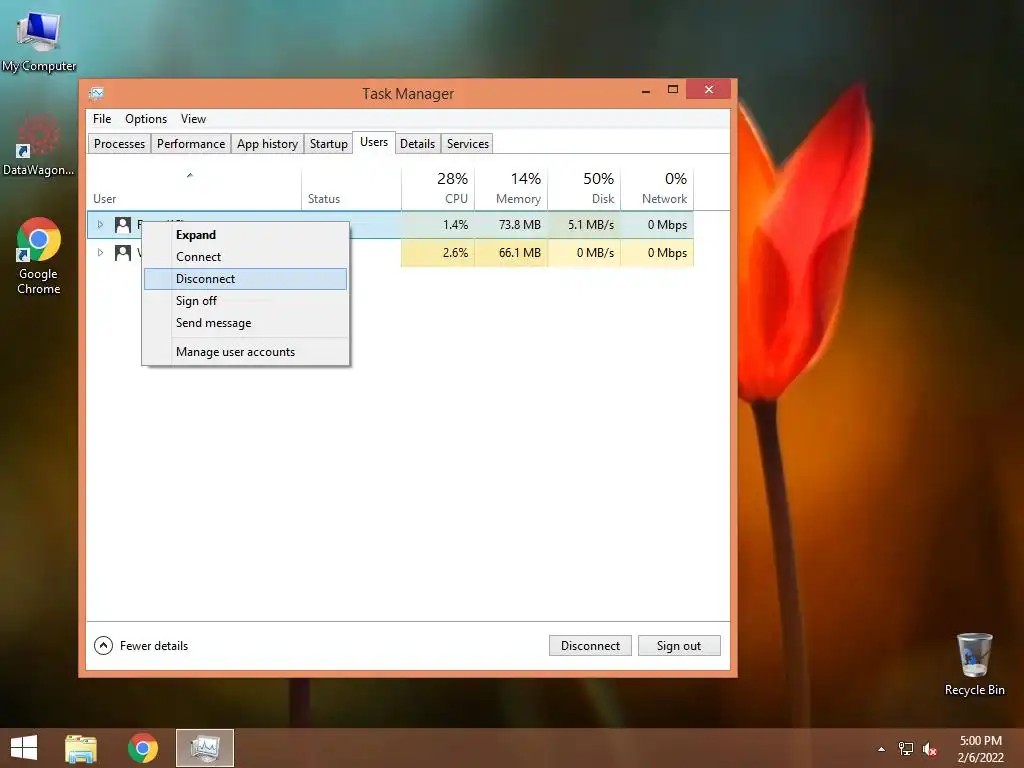Click the second user's avatar icon
Image resolution: width=1024 pixels, height=768 pixels.
pyautogui.click(x=123, y=253)
